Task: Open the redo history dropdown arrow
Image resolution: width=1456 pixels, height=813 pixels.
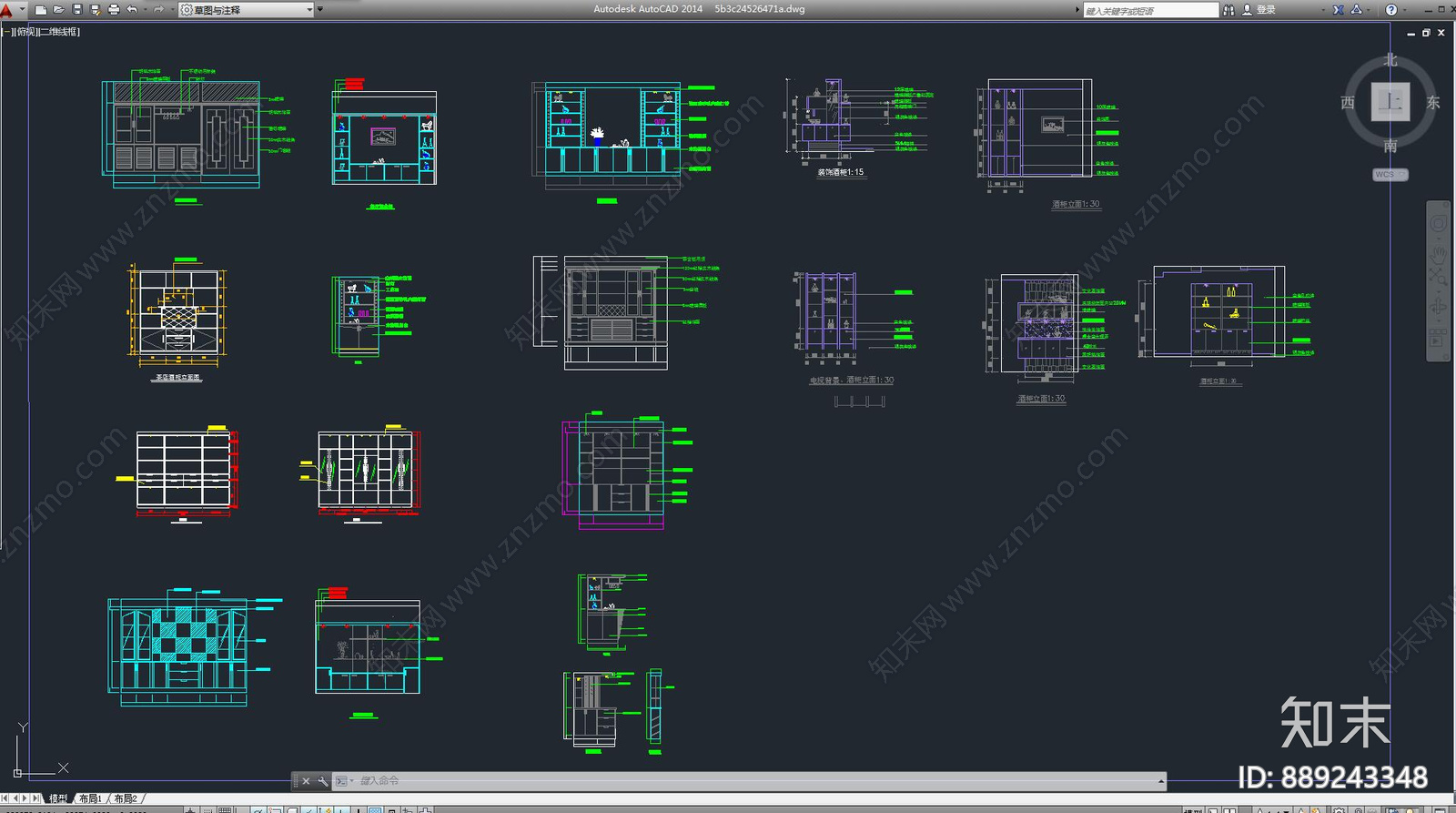Action: [173, 9]
